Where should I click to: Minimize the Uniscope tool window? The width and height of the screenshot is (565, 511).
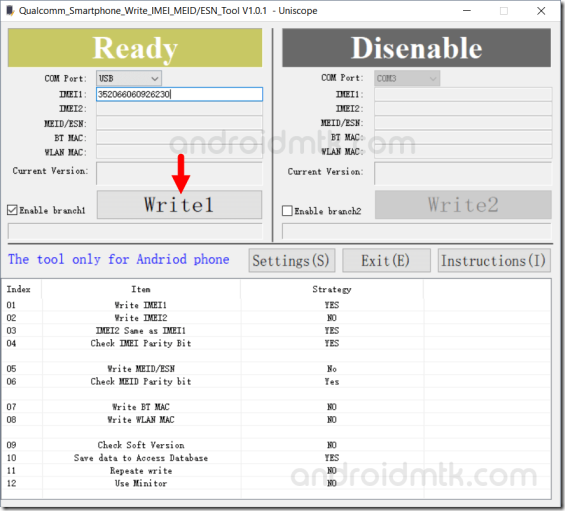coord(467,11)
